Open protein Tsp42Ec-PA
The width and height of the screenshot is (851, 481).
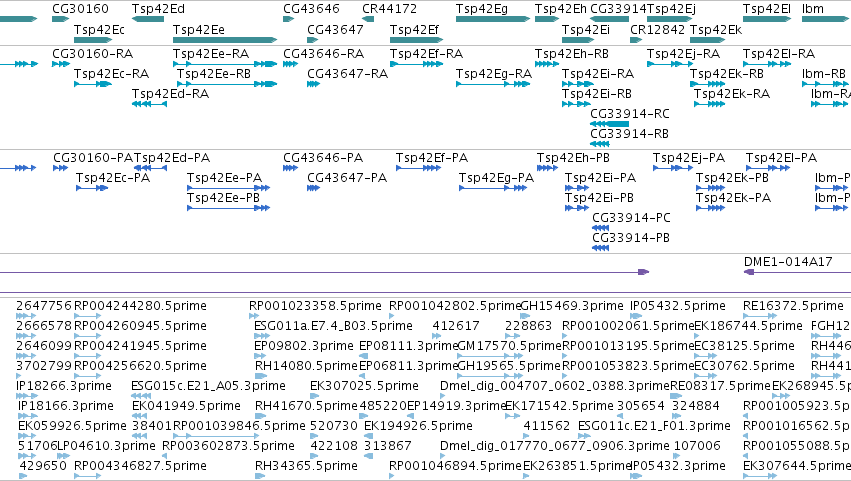pyautogui.click(x=113, y=178)
